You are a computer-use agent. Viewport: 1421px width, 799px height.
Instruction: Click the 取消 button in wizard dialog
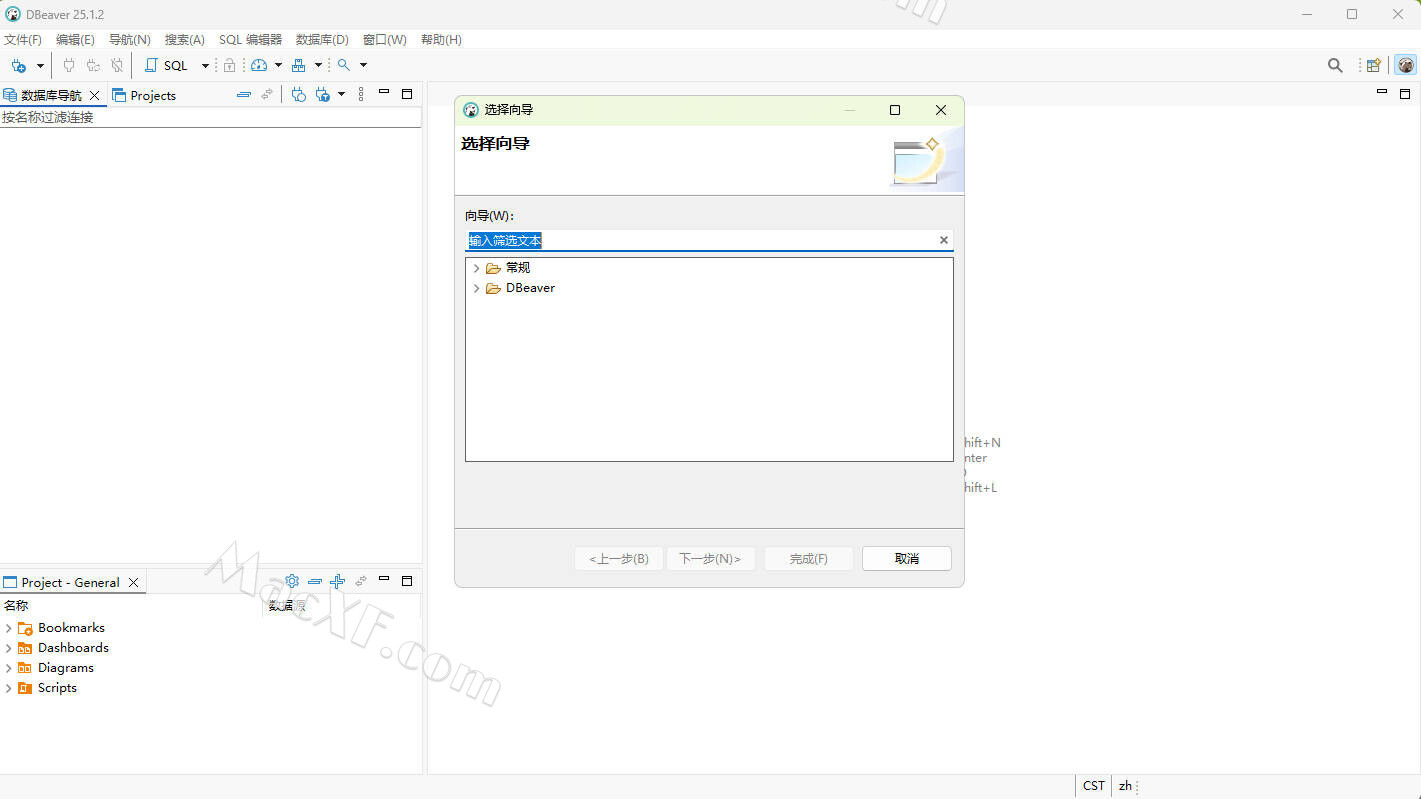[x=907, y=558]
